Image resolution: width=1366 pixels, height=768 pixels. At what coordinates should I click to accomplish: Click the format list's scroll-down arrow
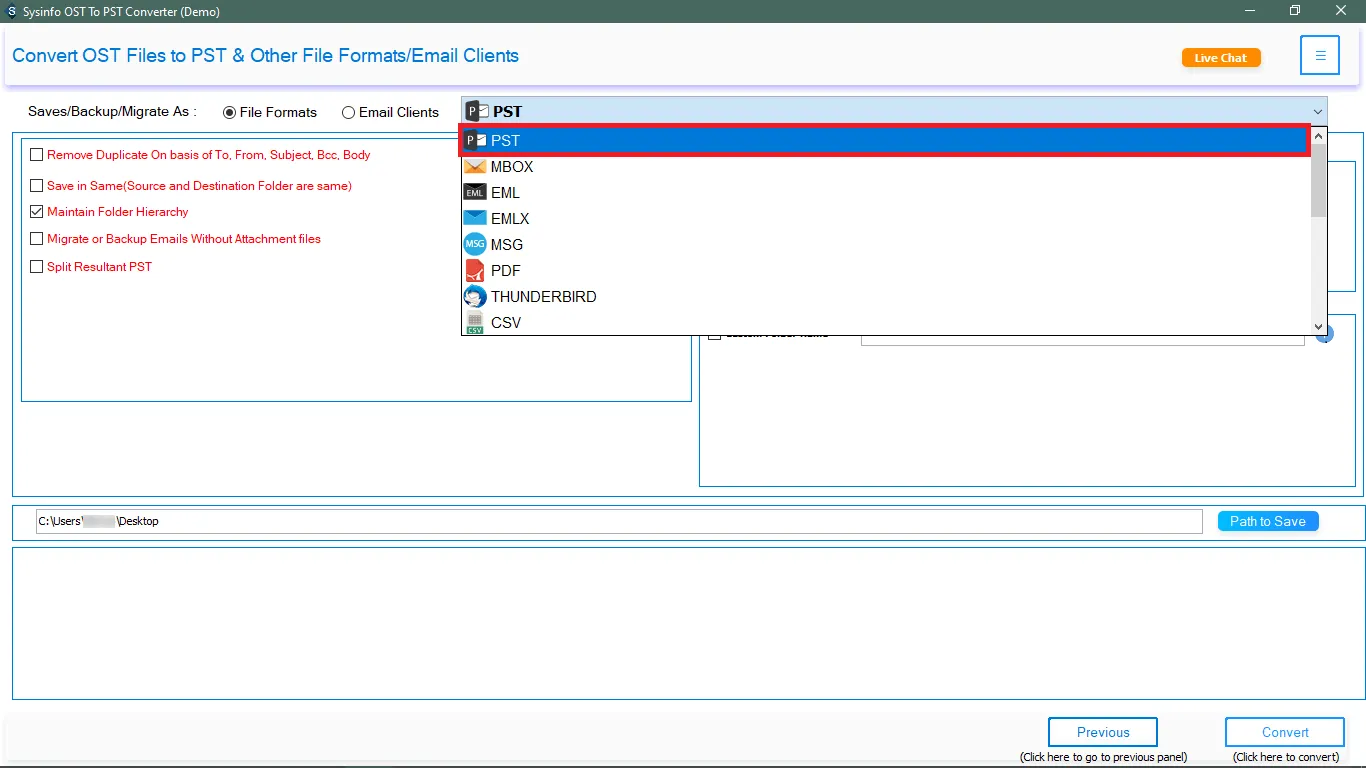pos(1318,327)
